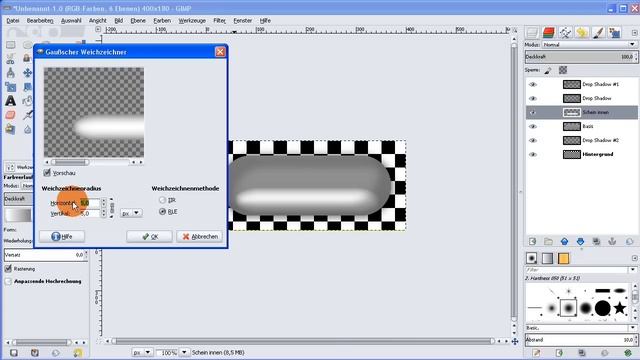Select the Clone stamp tool
640x360 pixels.
pyautogui.click(x=11, y=129)
